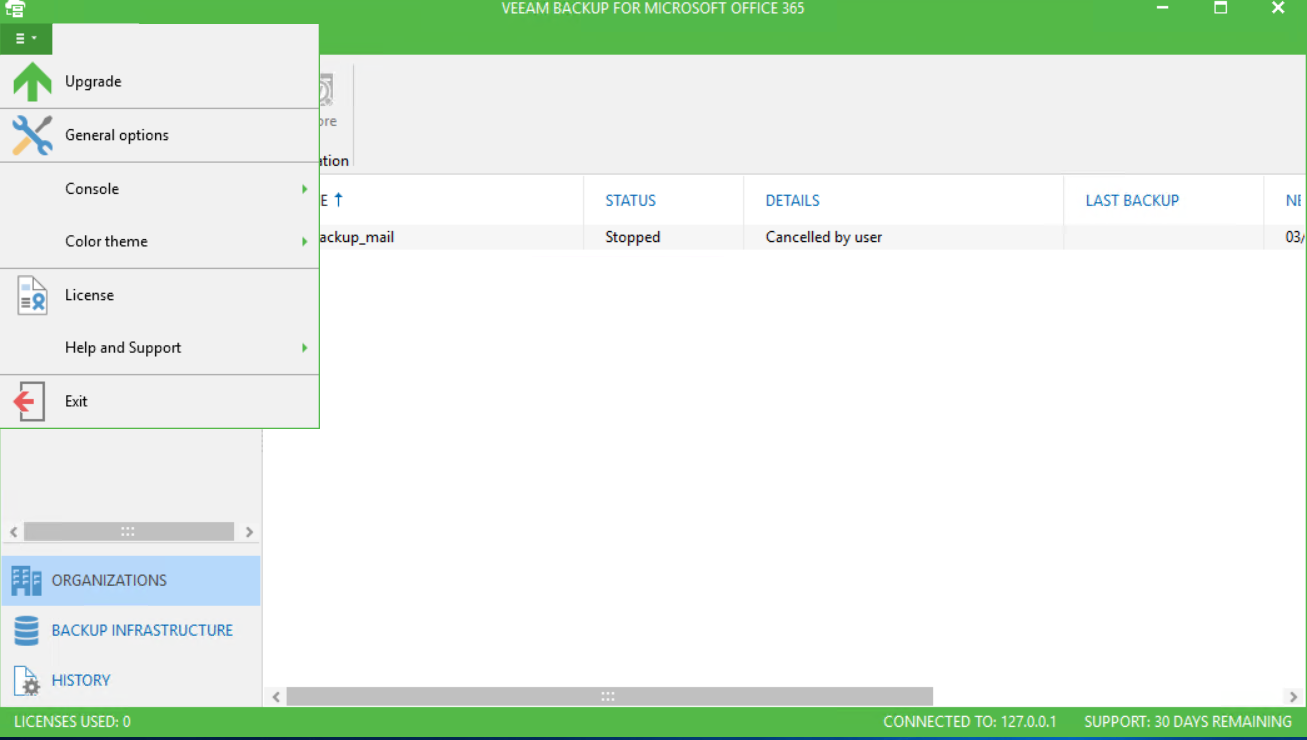The image size is (1307, 740).
Task: Sort by the LAST BACKUP column header
Action: [x=1132, y=201]
